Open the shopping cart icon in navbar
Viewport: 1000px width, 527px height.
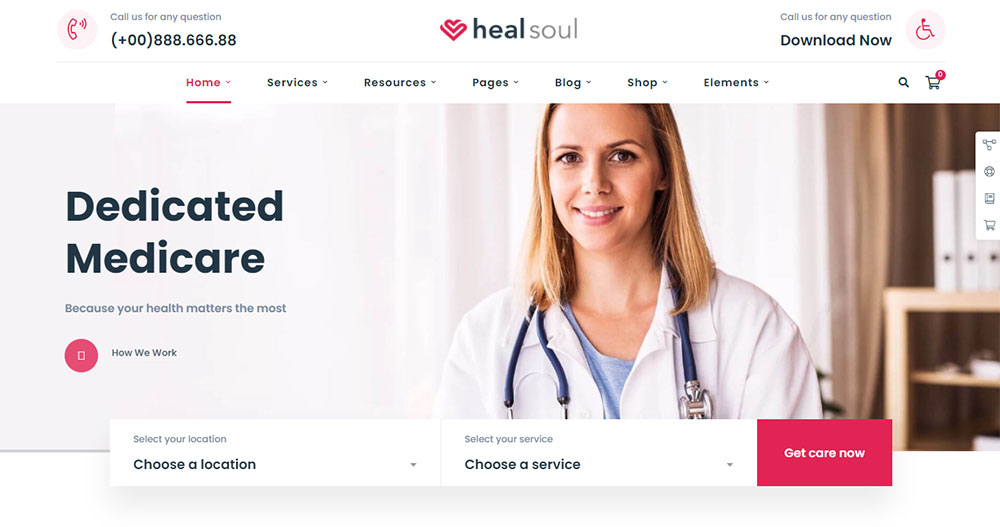(x=934, y=81)
